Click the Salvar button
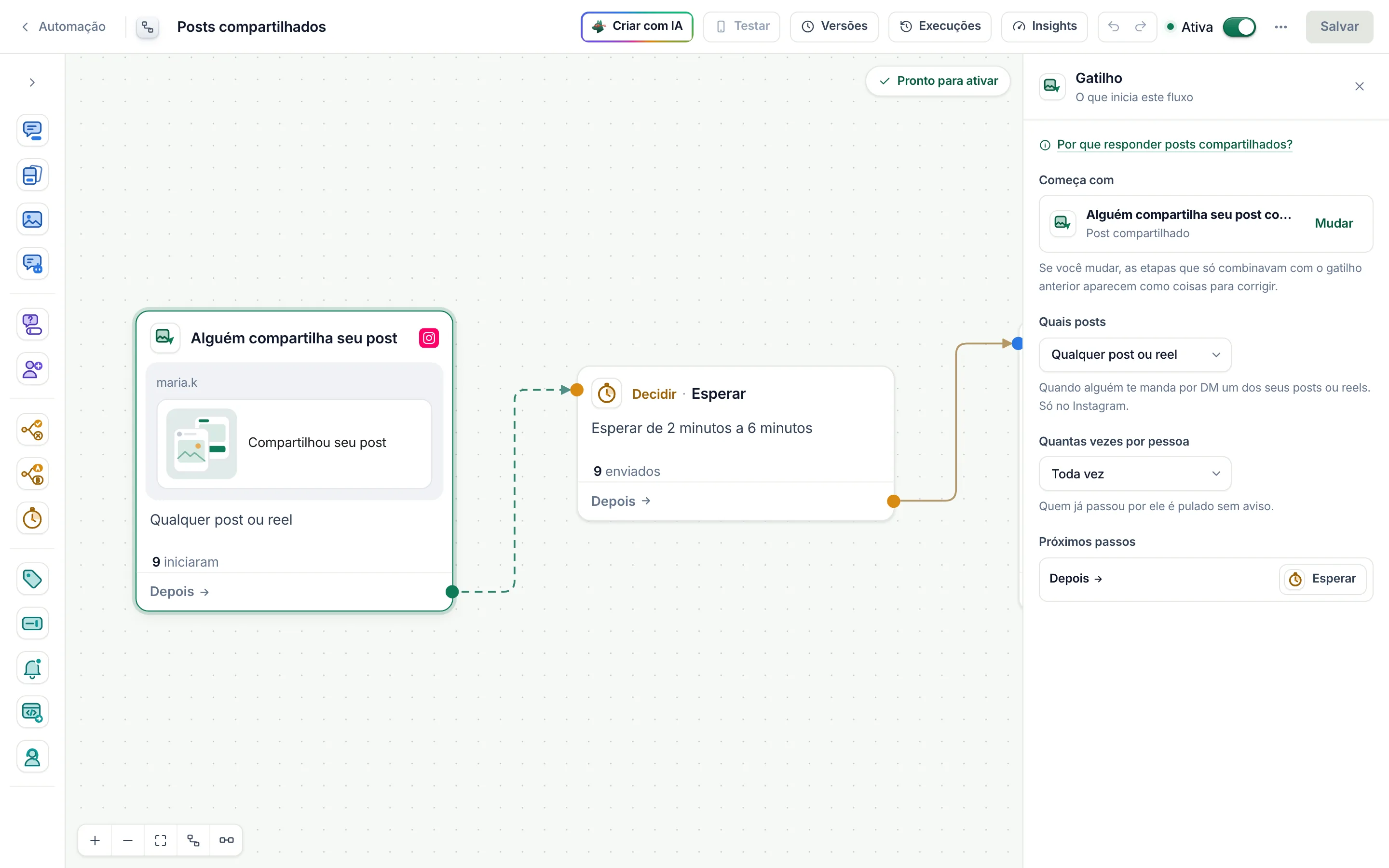The height and width of the screenshot is (868, 1389). [x=1339, y=27]
